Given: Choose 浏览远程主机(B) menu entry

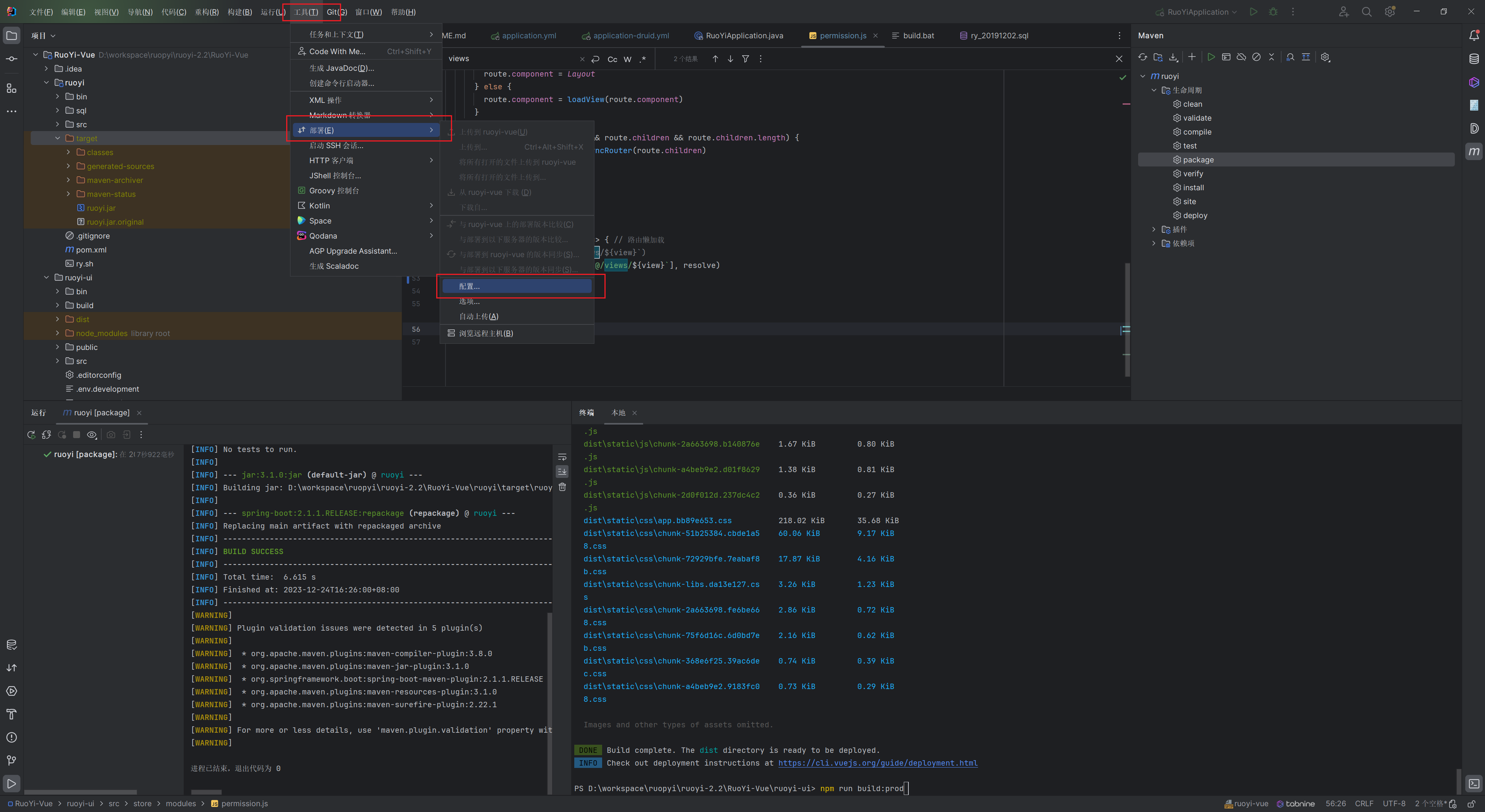Looking at the screenshot, I should (x=517, y=333).
